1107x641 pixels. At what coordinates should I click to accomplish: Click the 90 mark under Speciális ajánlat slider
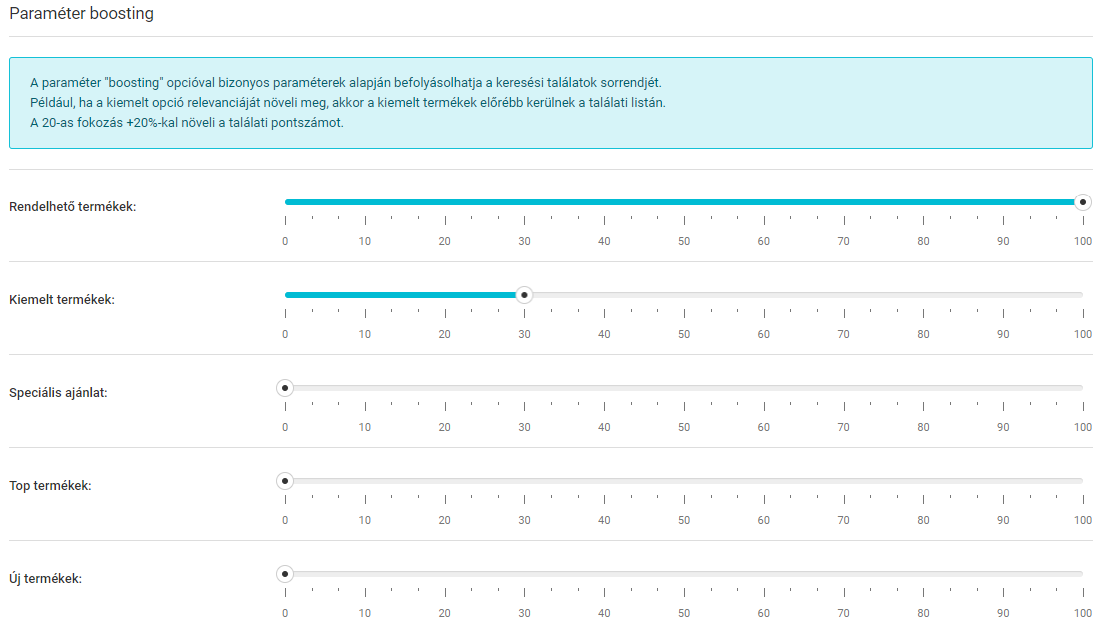pos(1003,427)
